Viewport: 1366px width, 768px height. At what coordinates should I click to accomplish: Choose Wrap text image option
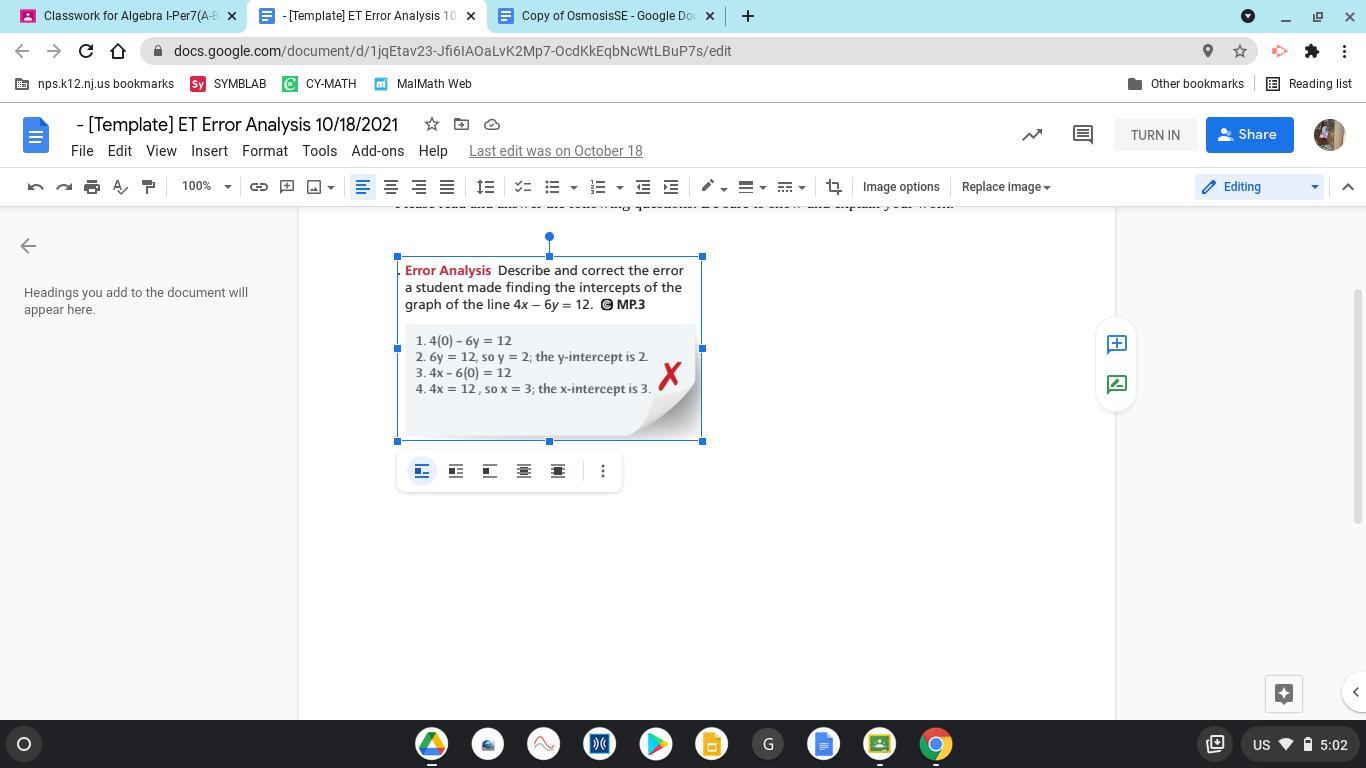tap(456, 471)
